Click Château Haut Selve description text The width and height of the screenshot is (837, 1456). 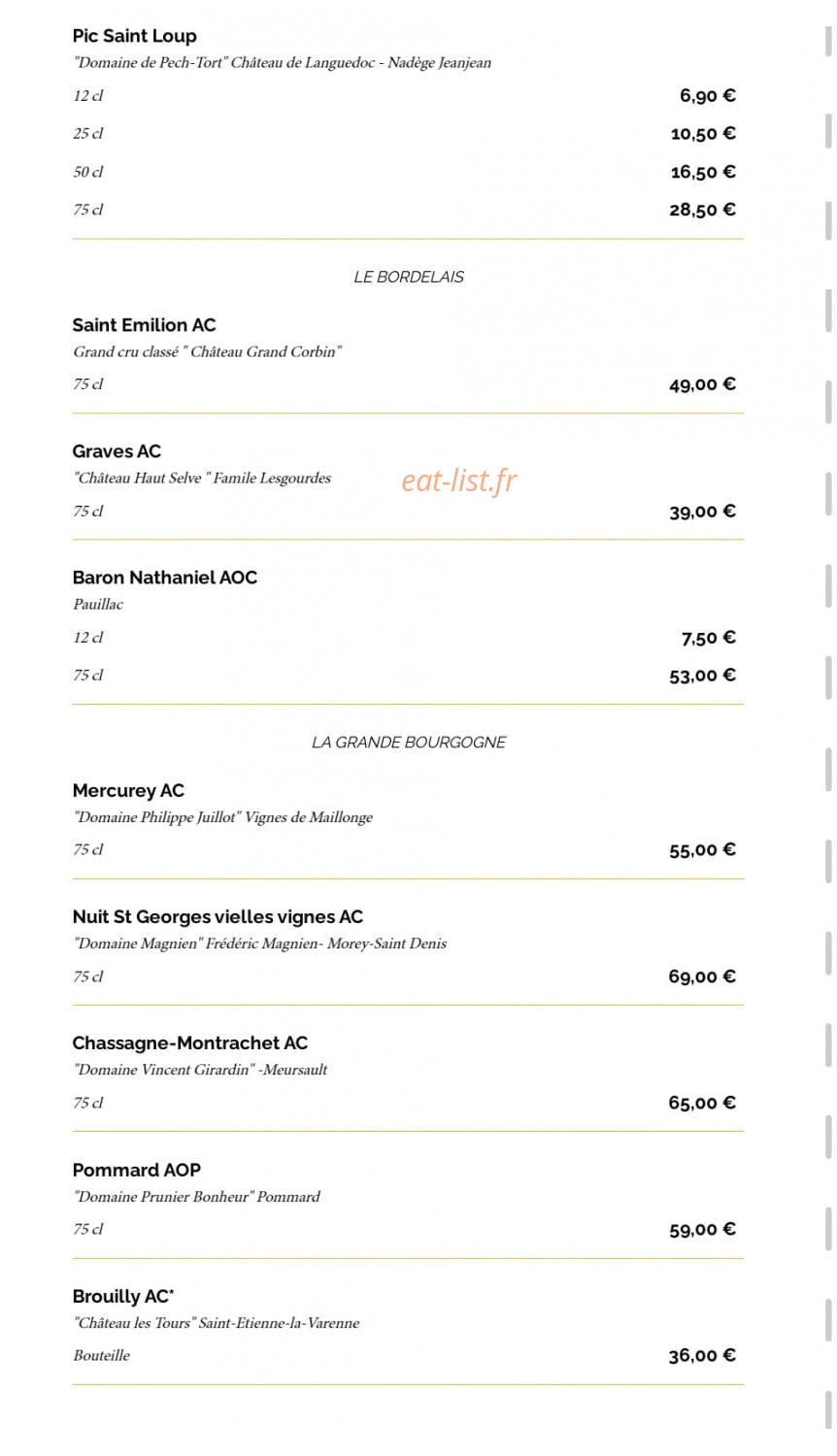coord(202,478)
